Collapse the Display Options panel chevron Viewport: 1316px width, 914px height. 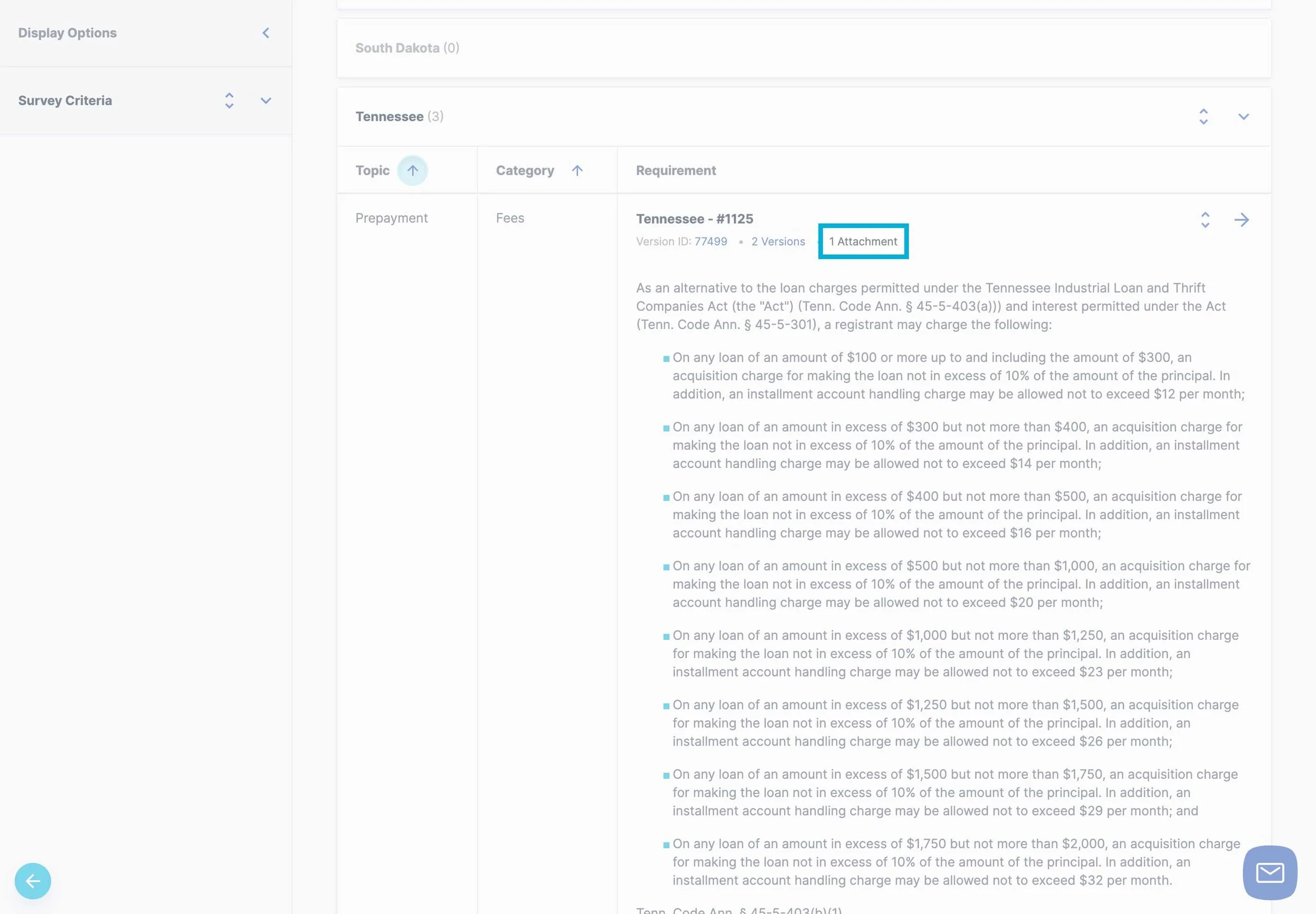pos(266,33)
